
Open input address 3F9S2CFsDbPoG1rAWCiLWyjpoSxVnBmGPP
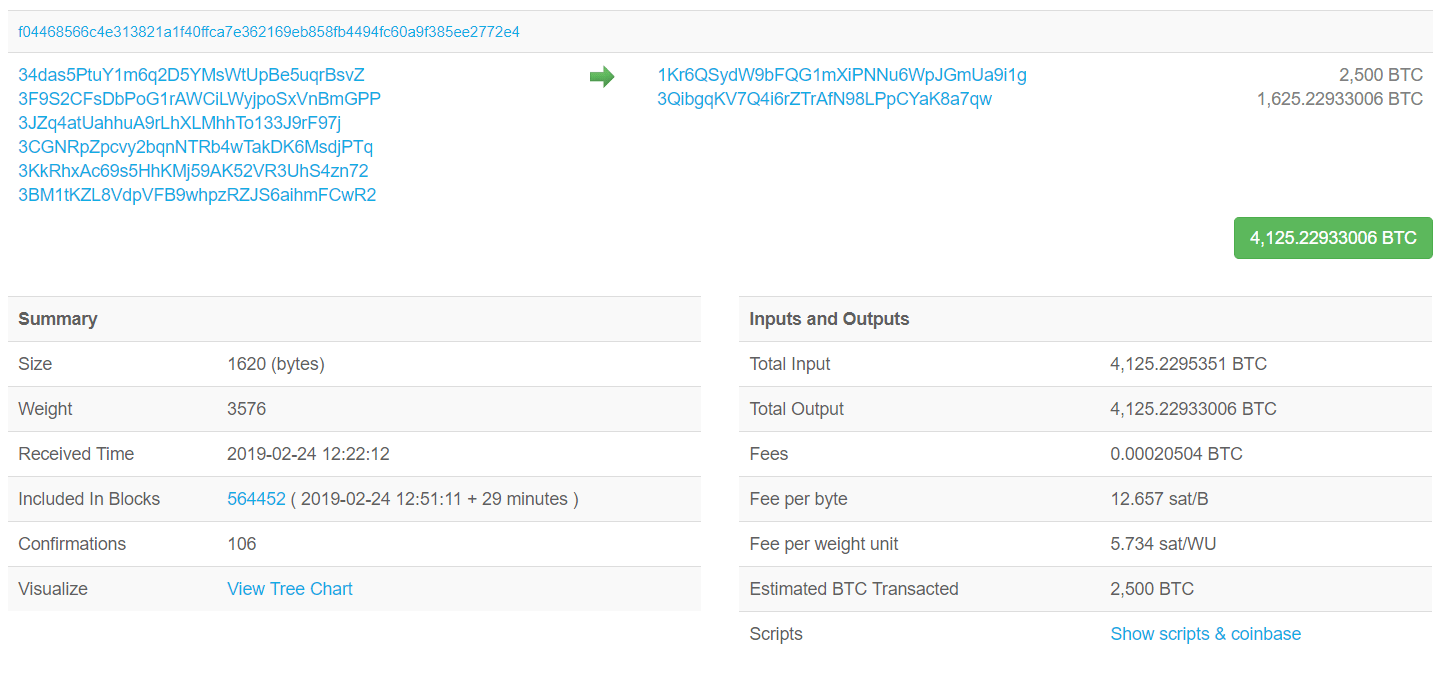[x=199, y=99]
